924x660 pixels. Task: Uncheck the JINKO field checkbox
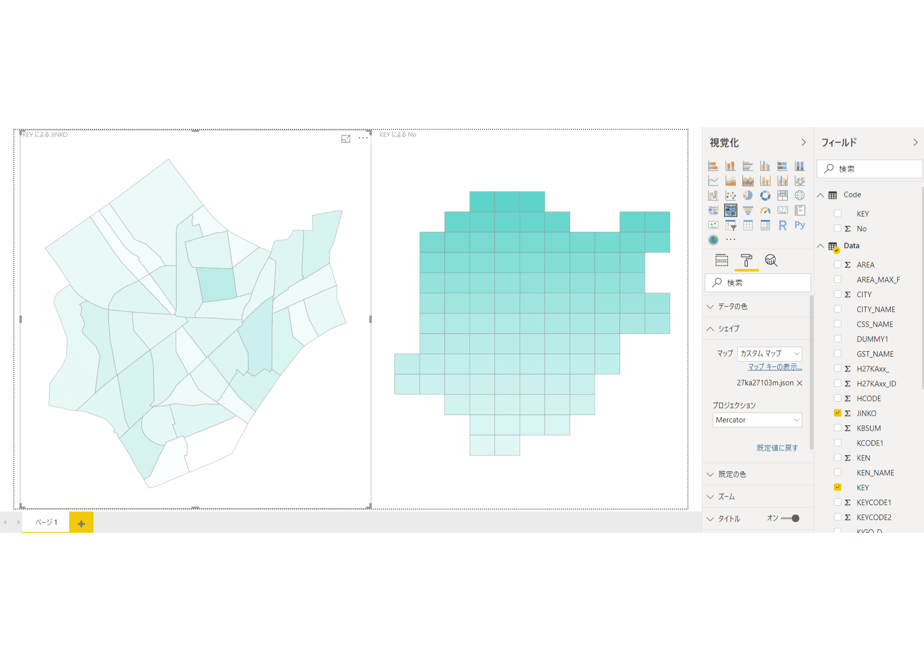click(x=837, y=413)
